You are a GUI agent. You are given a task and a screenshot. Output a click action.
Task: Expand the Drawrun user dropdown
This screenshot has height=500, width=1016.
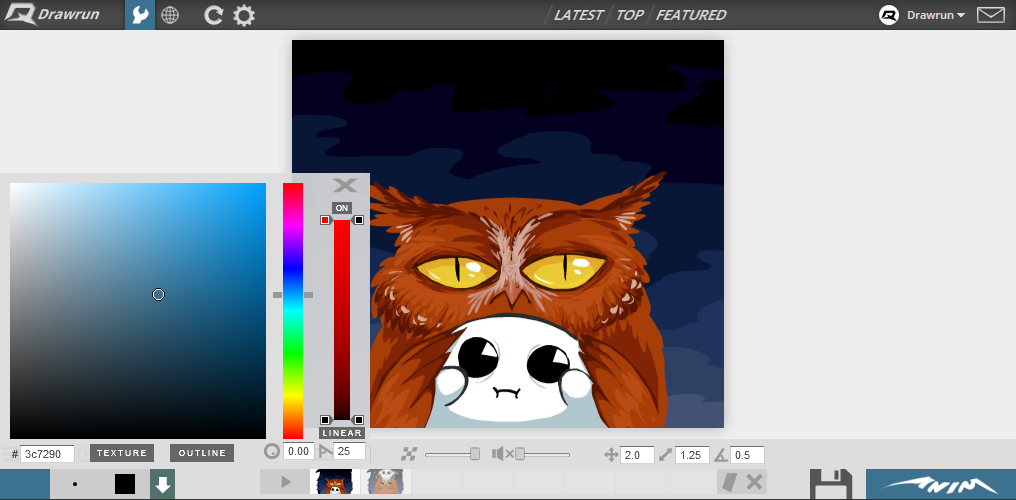[x=936, y=15]
